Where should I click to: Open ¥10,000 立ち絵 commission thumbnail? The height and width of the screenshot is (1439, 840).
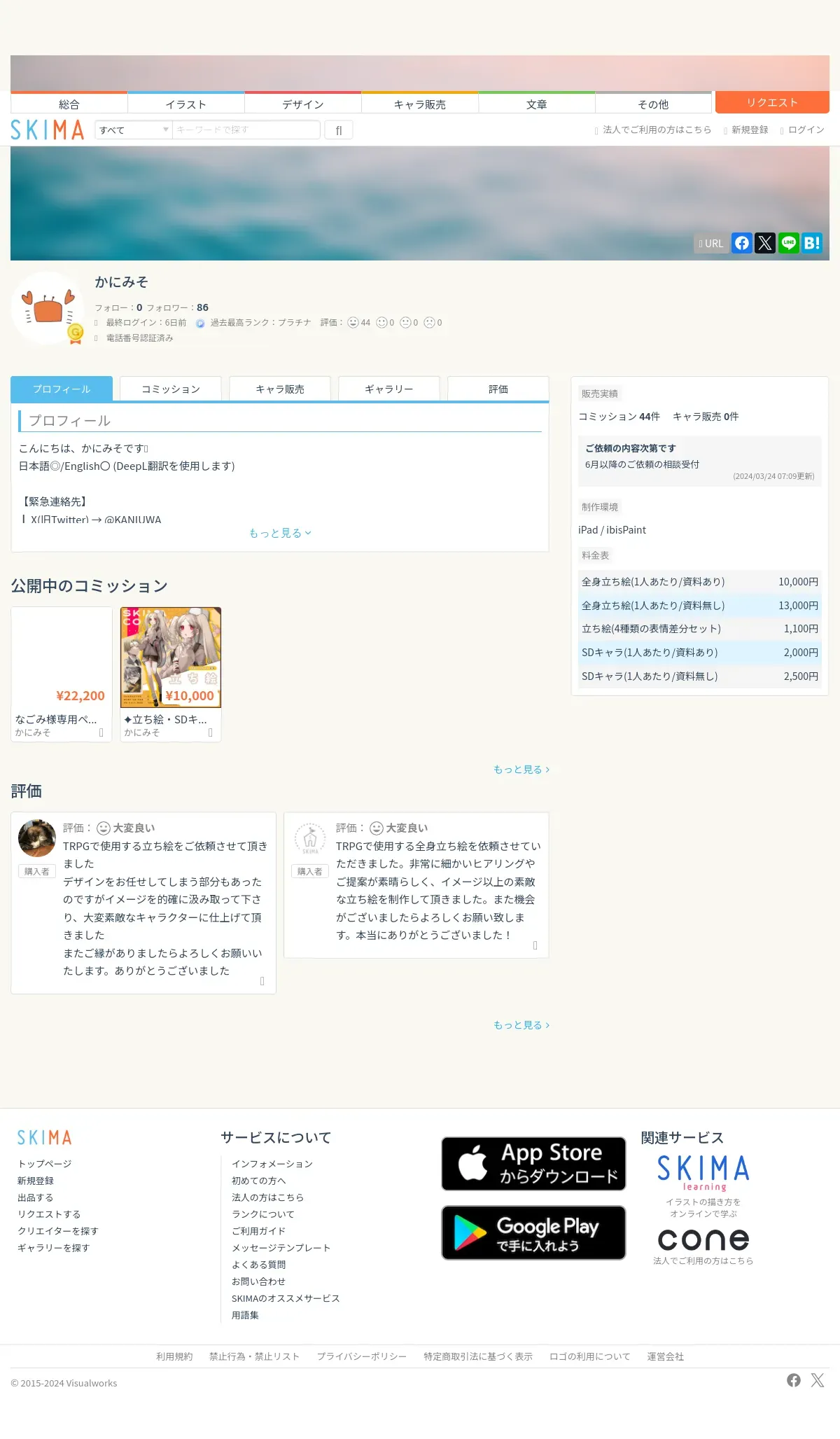click(x=171, y=658)
